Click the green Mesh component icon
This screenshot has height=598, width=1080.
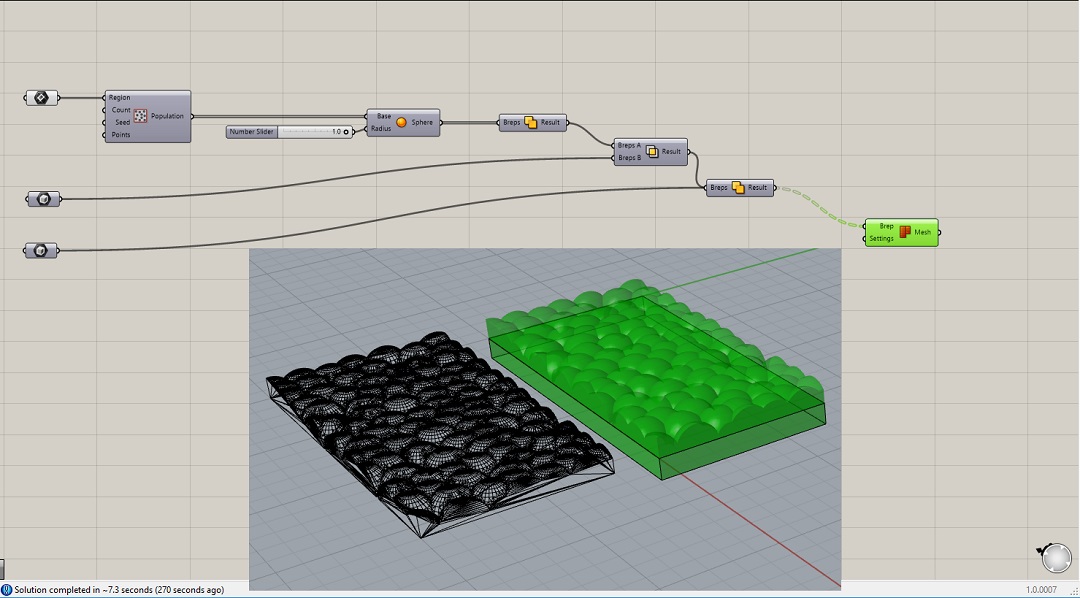point(905,232)
